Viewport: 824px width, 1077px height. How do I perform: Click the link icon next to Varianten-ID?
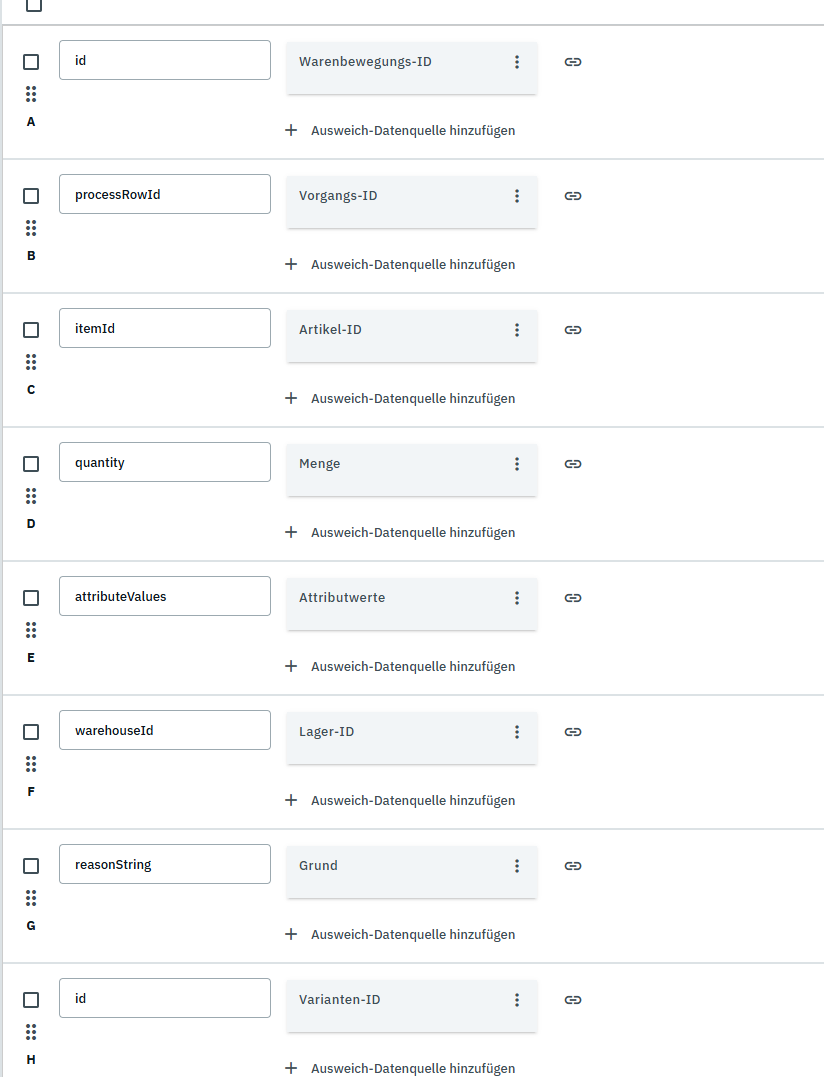click(x=573, y=1000)
